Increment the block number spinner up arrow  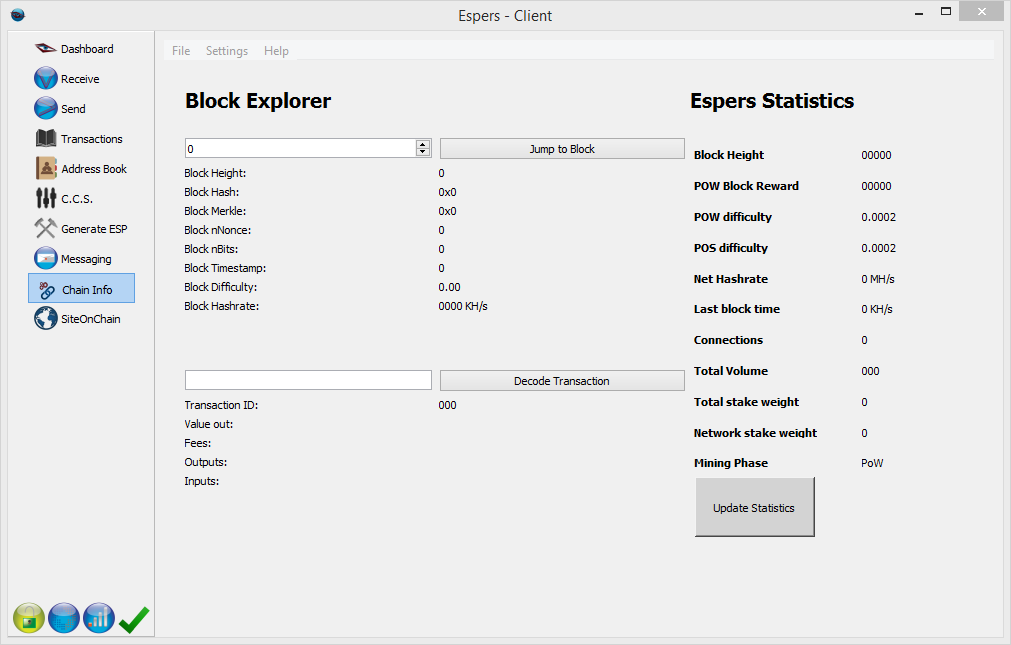423,144
